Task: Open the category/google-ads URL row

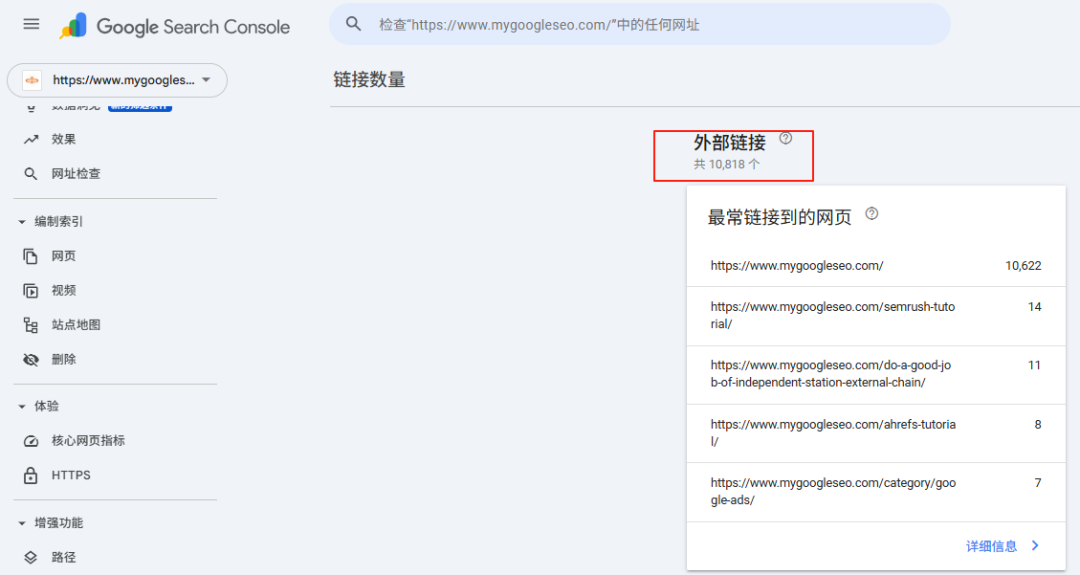Action: click(876, 492)
